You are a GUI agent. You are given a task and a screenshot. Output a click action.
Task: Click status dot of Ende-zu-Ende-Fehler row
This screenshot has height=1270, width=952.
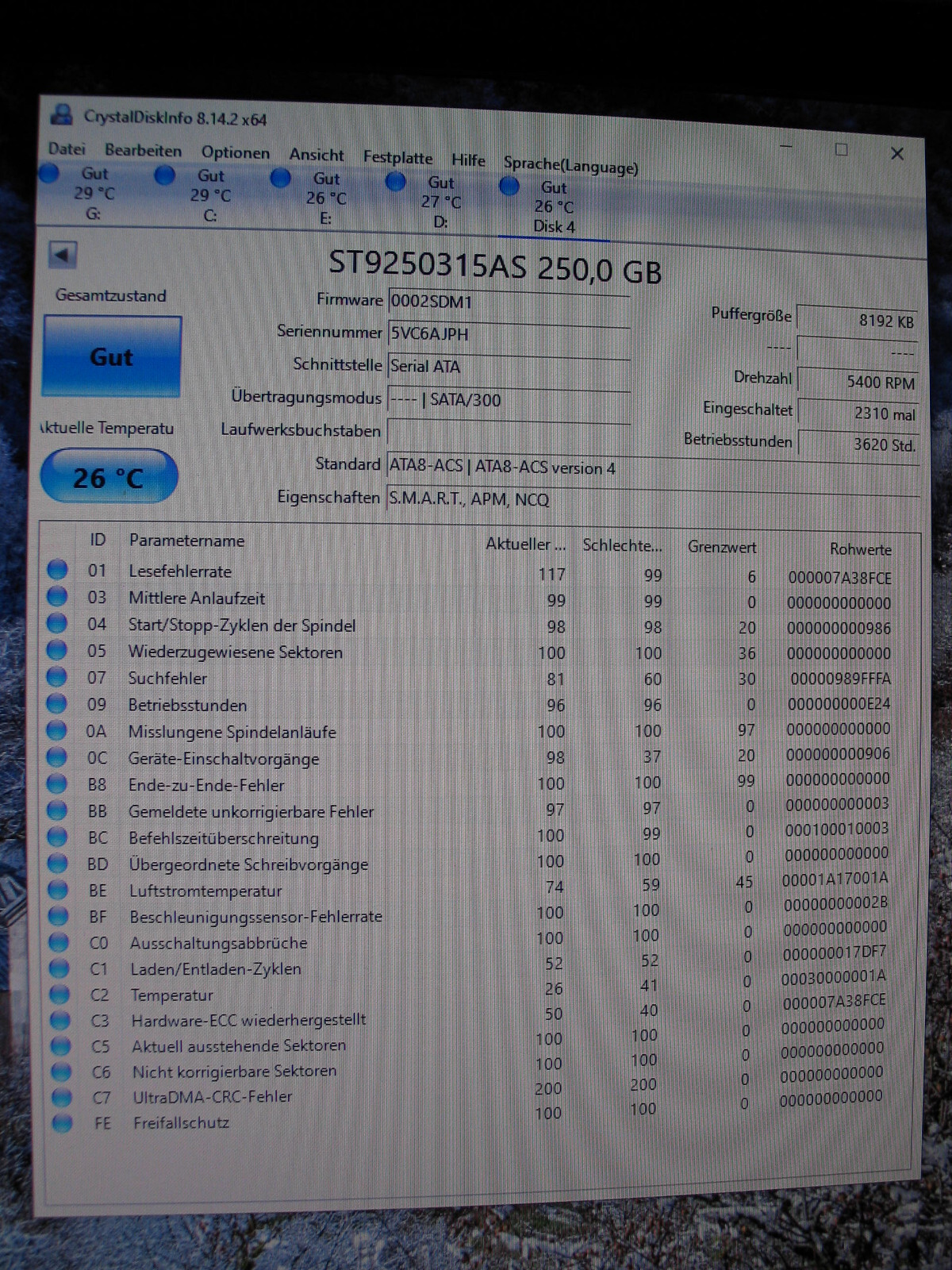click(57, 783)
